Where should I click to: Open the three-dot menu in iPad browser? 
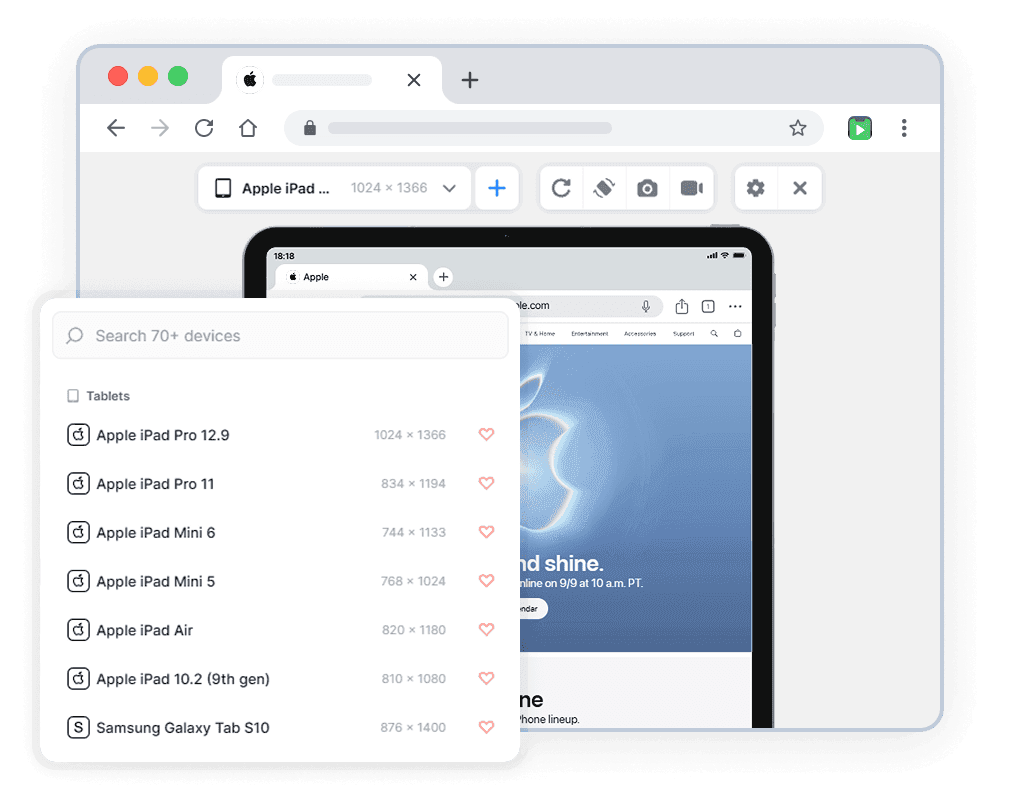pyautogui.click(x=735, y=306)
